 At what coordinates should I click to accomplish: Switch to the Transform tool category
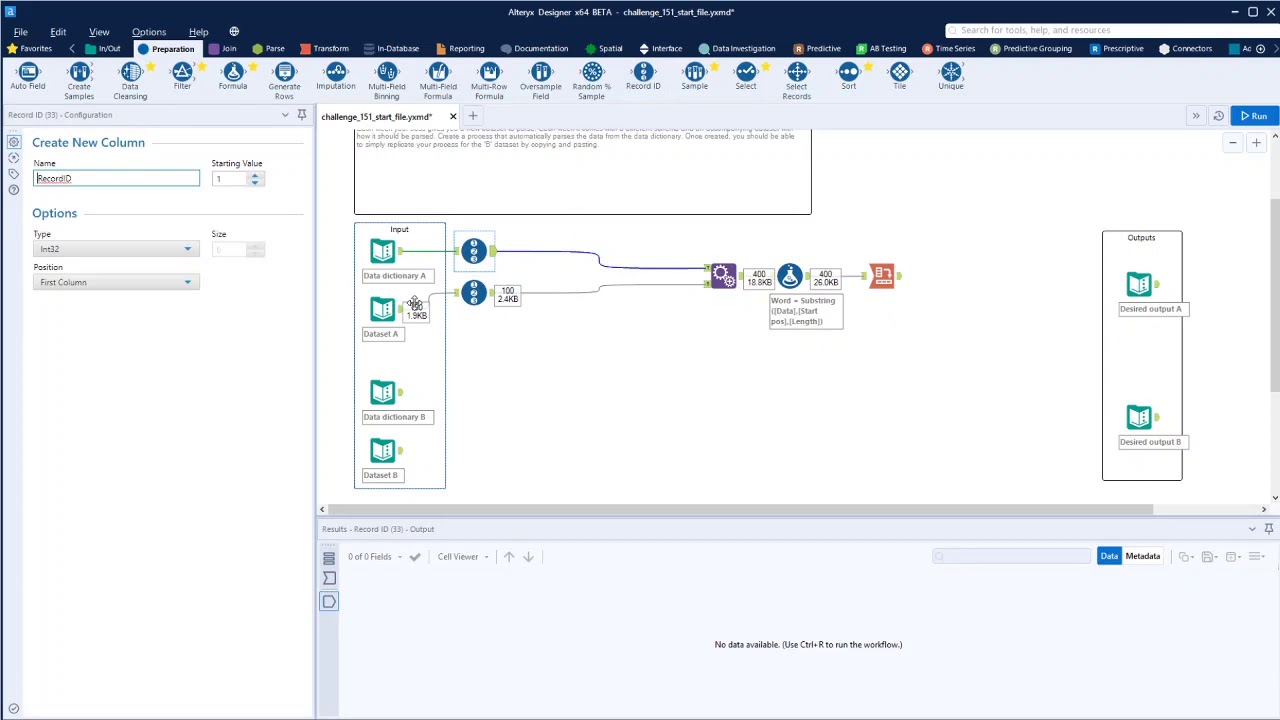[325, 48]
